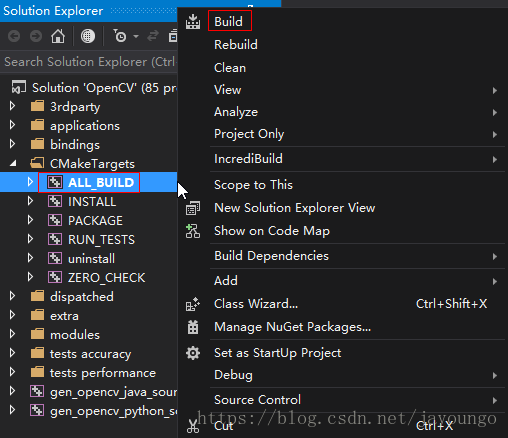Select the extra folder
This screenshot has width=508, height=438.
pos(64,315)
